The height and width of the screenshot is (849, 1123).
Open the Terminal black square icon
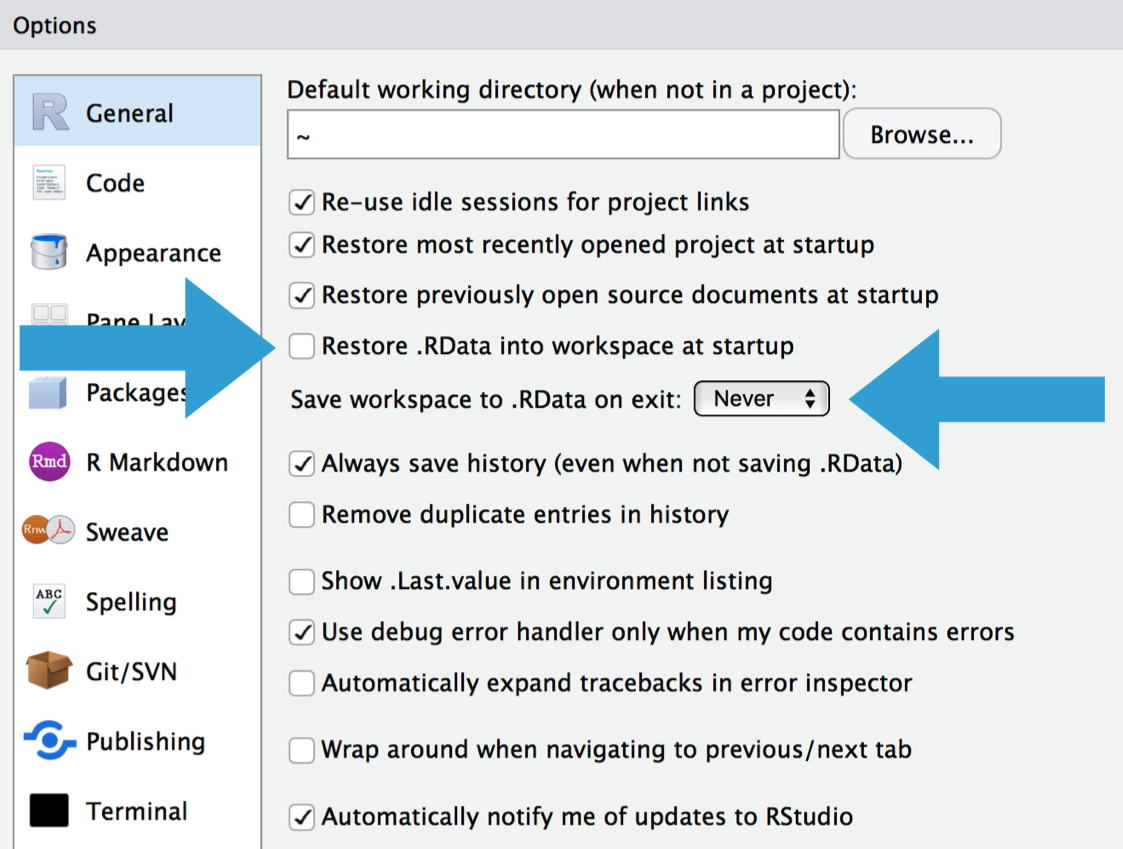(49, 810)
